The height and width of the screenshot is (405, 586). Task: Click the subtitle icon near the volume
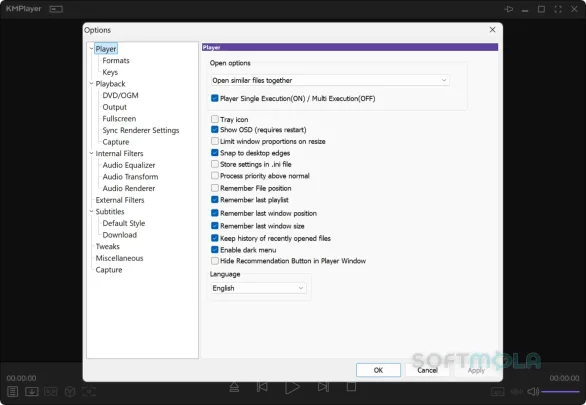tap(497, 392)
